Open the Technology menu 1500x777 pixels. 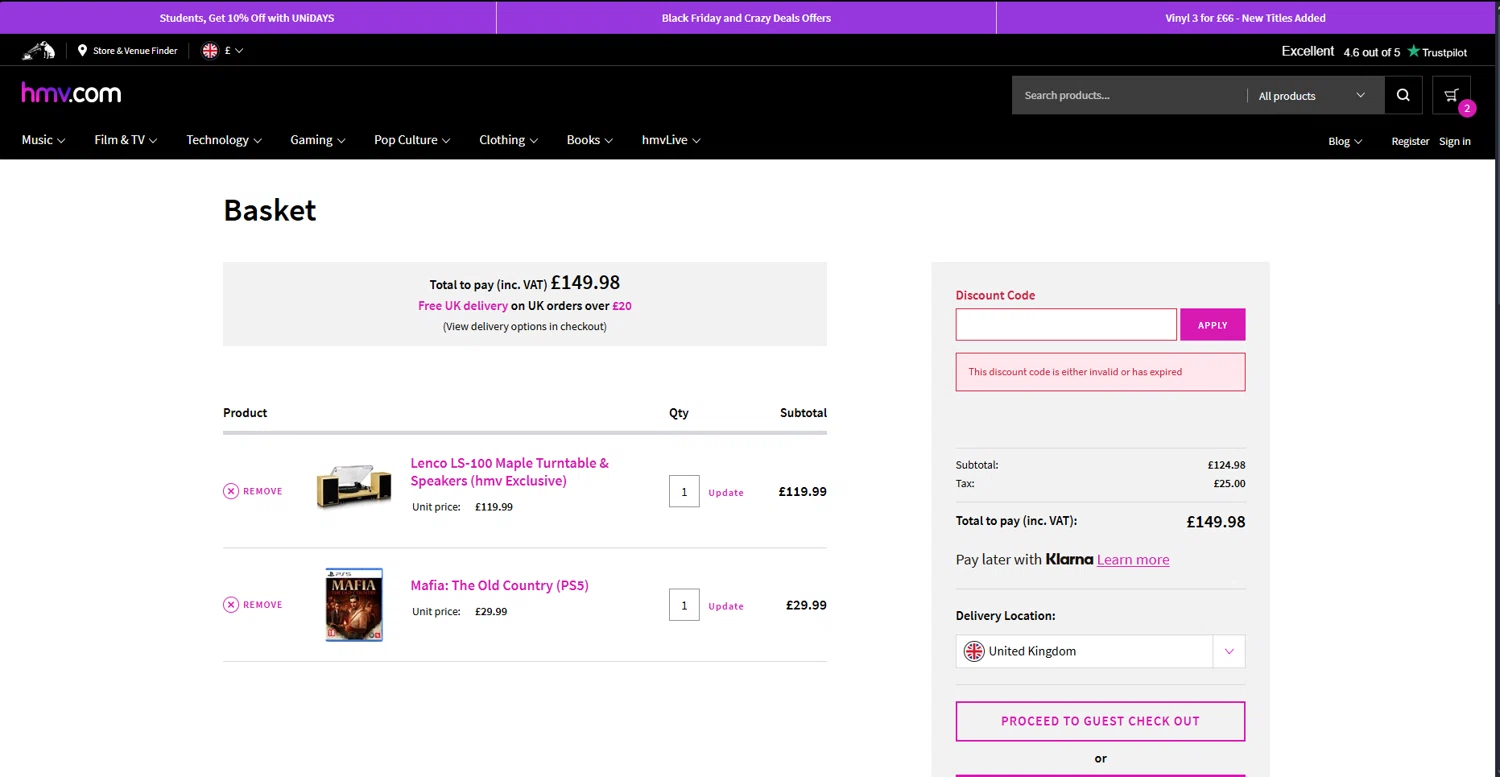(224, 140)
